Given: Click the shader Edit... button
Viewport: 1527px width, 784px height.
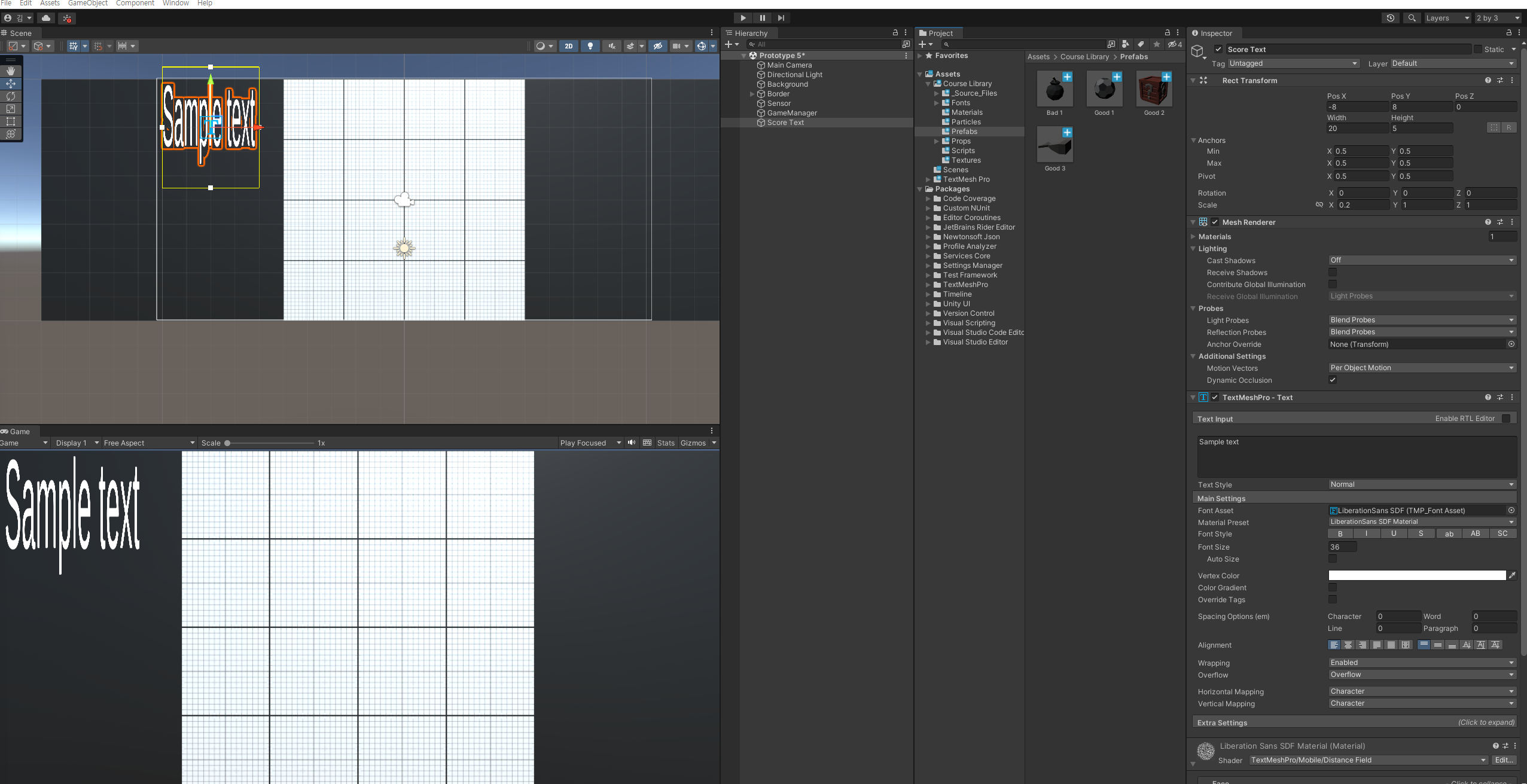Looking at the screenshot, I should (1504, 760).
